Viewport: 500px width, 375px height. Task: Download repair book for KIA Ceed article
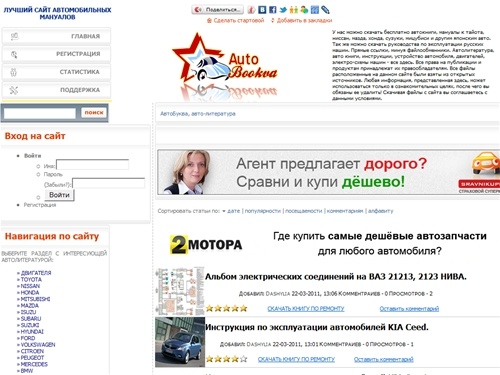[296, 359]
